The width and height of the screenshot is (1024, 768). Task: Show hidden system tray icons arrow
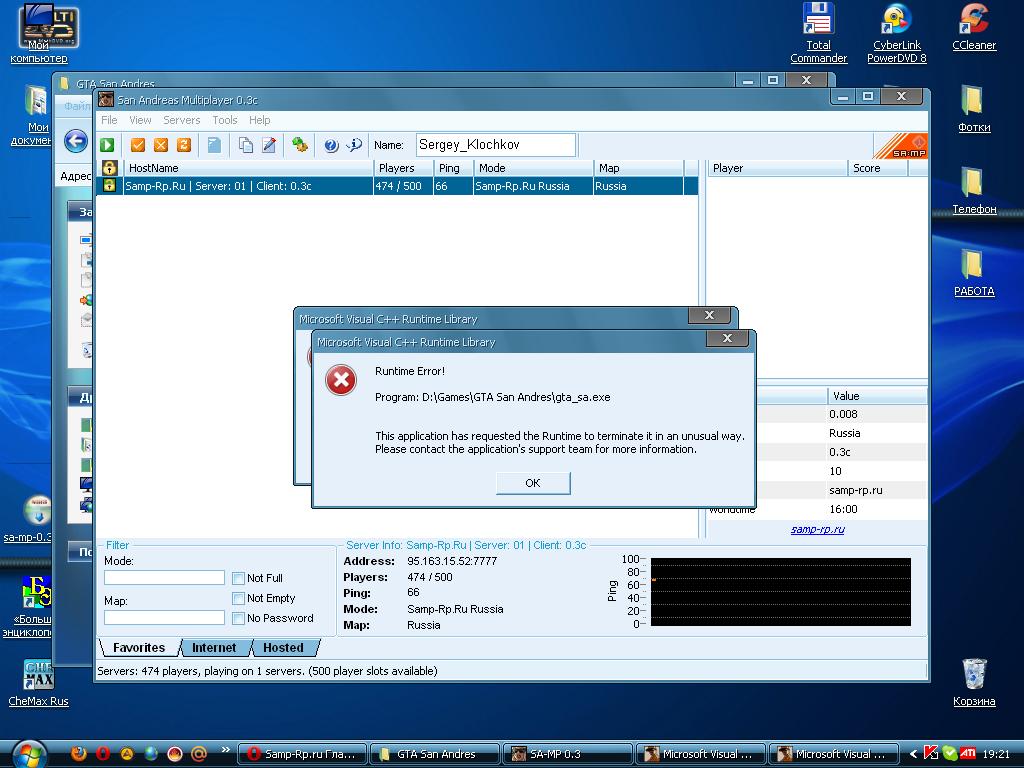(914, 754)
